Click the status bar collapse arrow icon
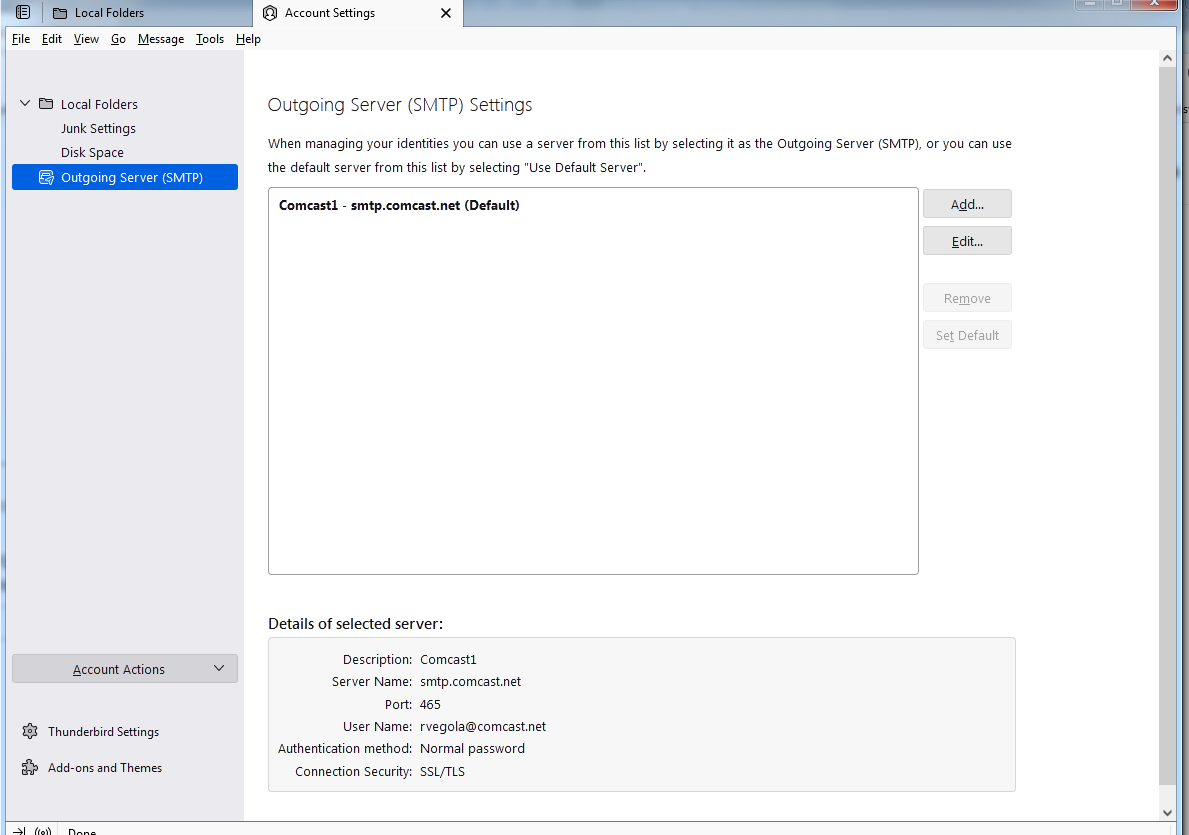1189x835 pixels. coord(19,831)
